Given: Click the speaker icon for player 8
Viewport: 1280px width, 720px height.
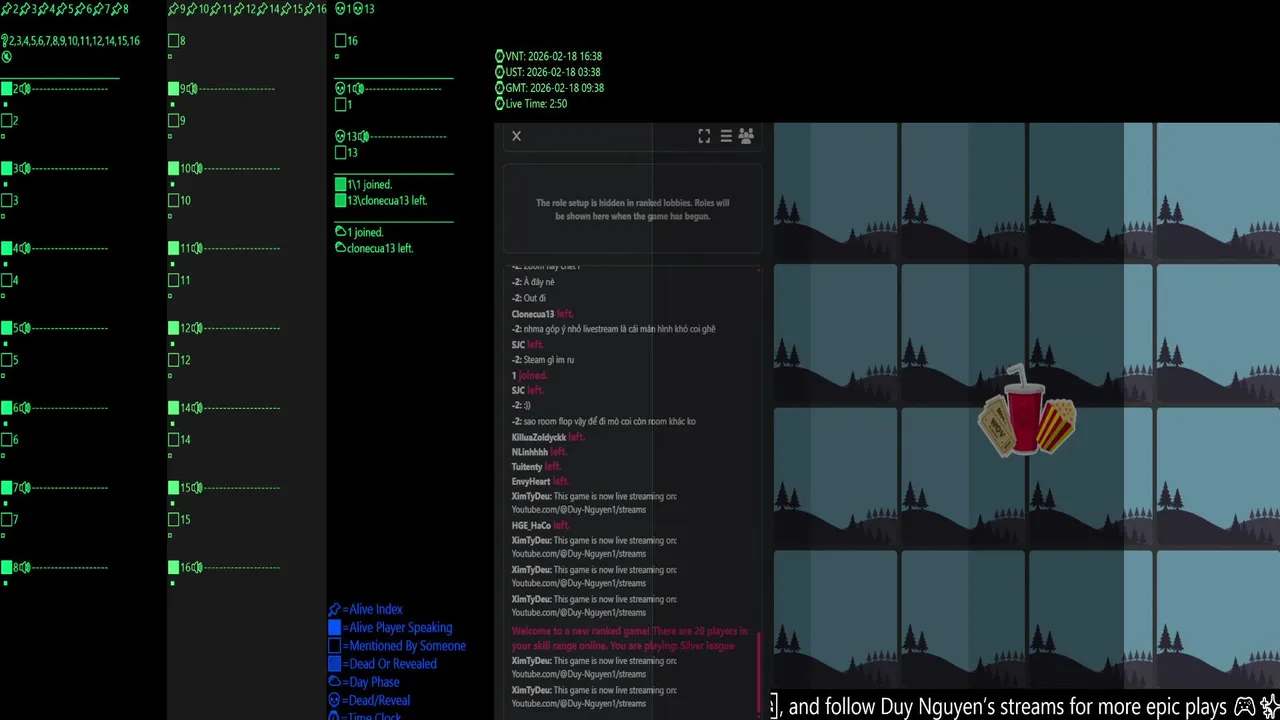Looking at the screenshot, I should point(25,568).
